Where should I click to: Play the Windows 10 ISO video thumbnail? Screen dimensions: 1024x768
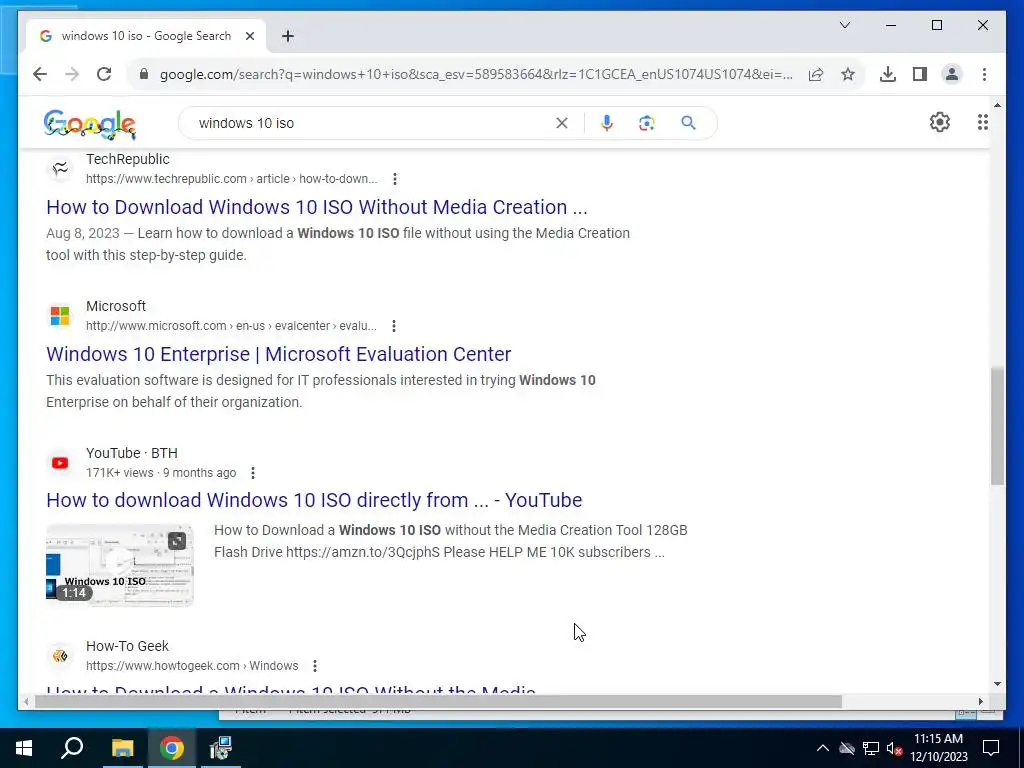click(120, 566)
